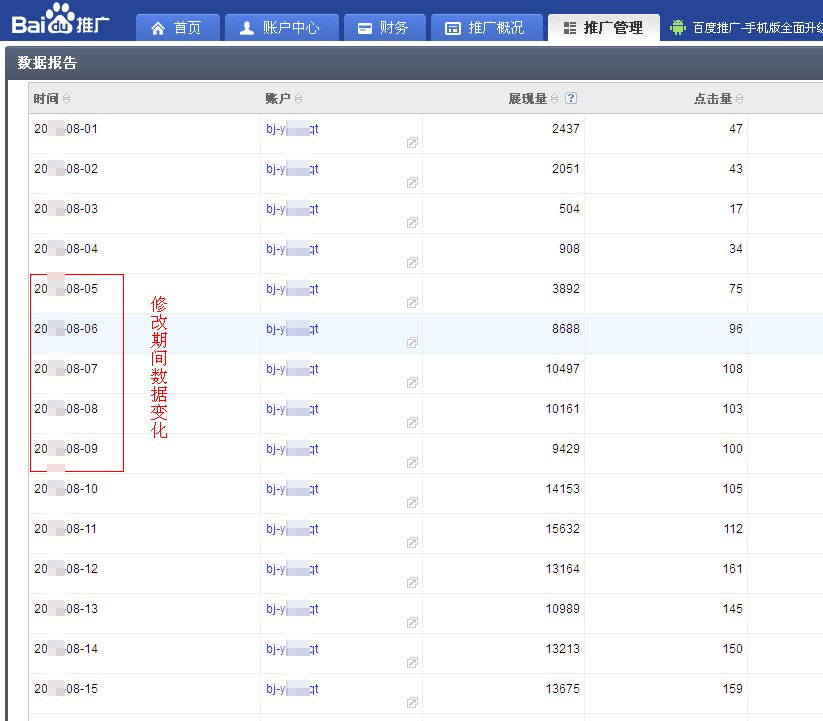The image size is (823, 721).
Task: Click the help question mark beside 展现量
Action: [570, 98]
